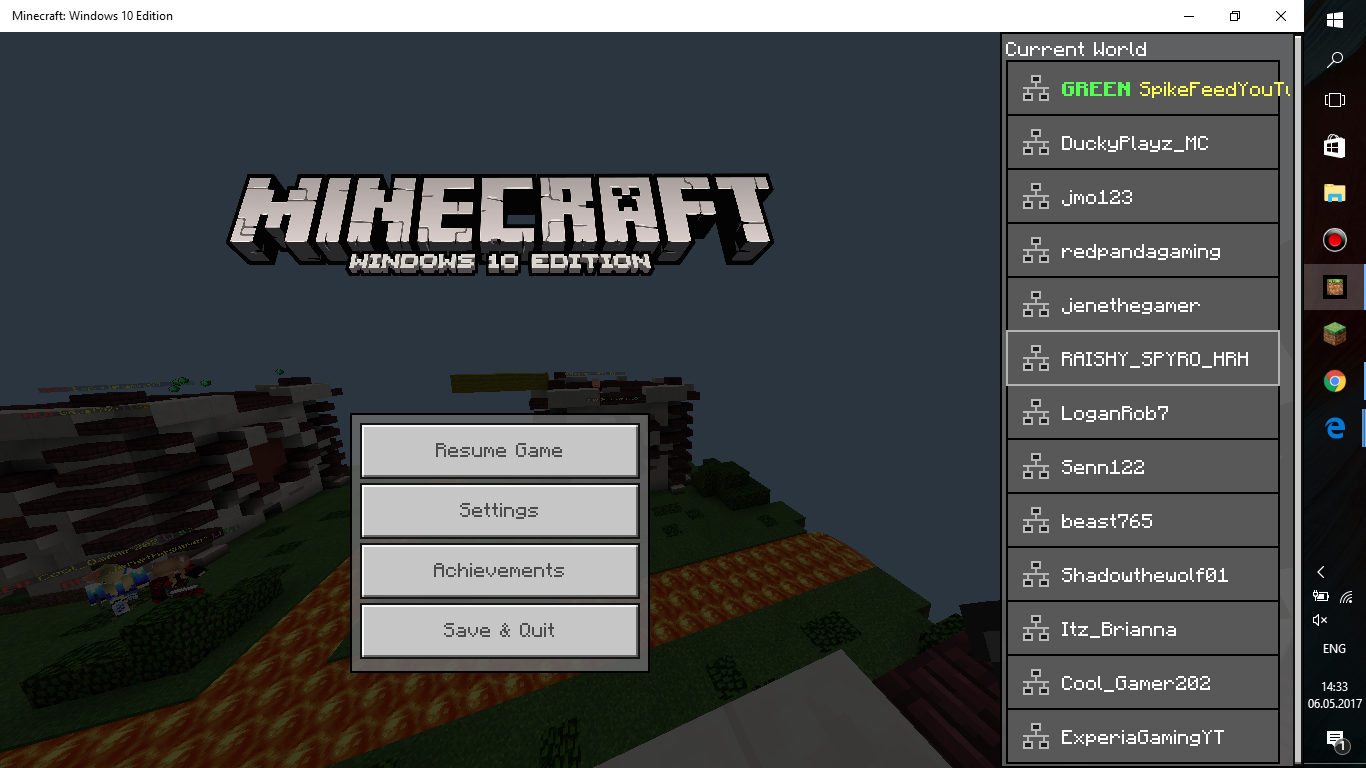Image resolution: width=1366 pixels, height=768 pixels.
Task: Select player name Cool_Gamer202
Action: tap(1136, 684)
